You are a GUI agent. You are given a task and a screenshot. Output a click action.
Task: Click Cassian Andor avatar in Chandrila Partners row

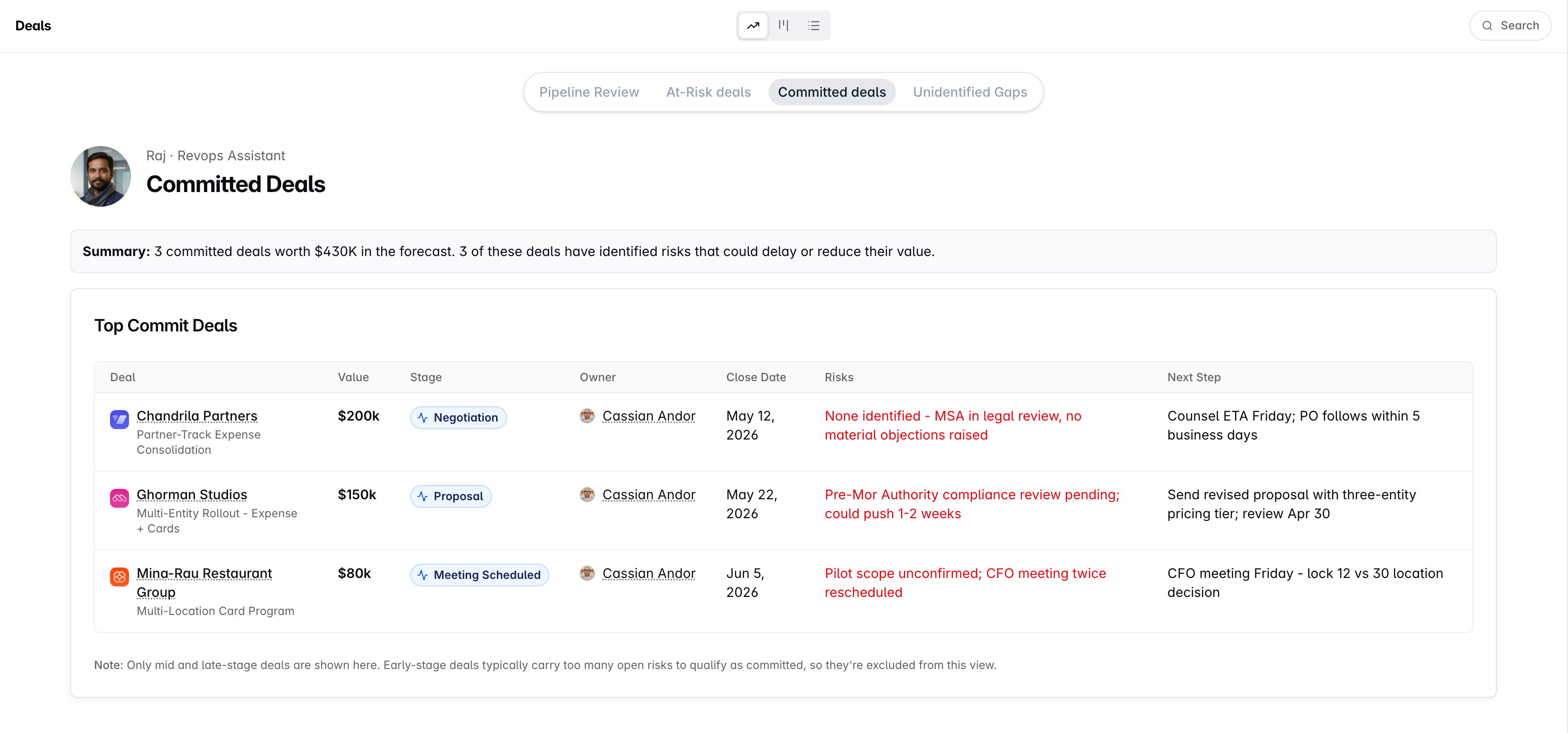[x=587, y=415]
